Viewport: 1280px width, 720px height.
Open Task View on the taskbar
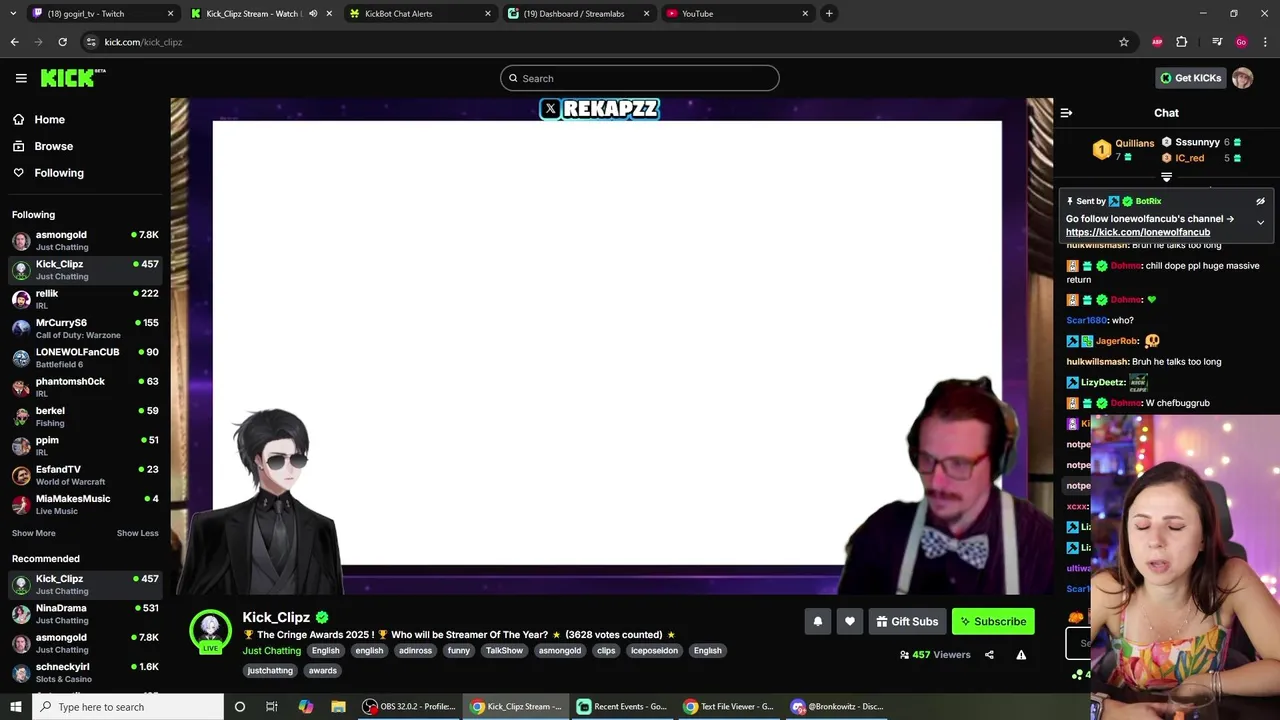point(271,706)
